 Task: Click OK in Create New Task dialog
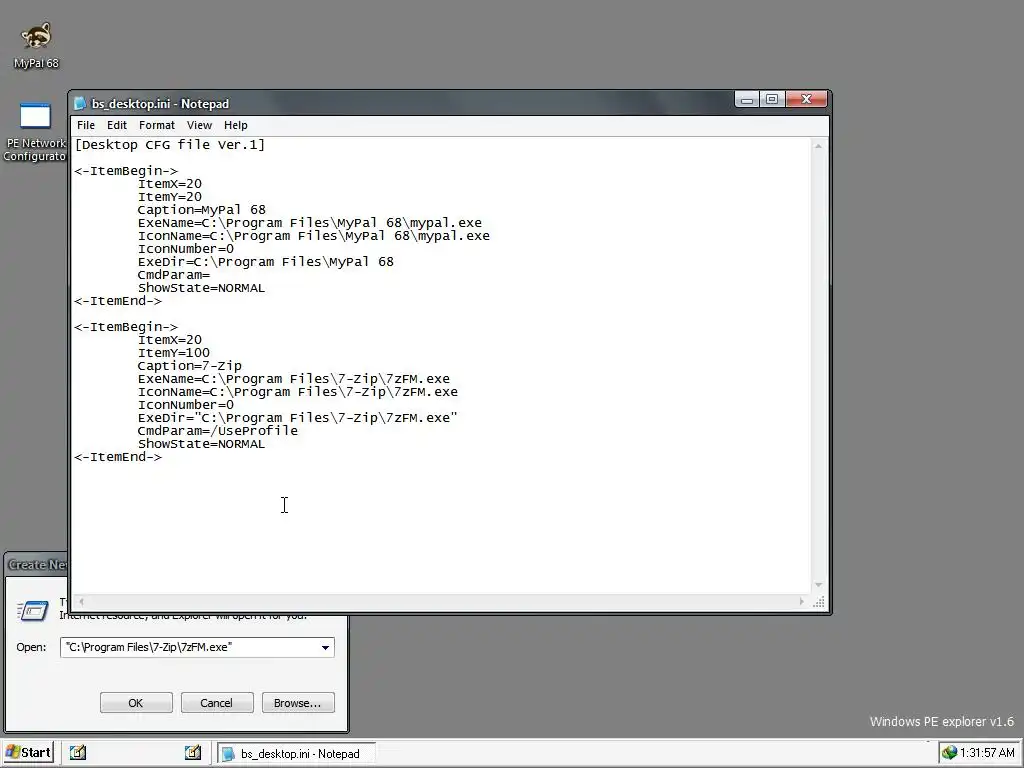click(136, 703)
